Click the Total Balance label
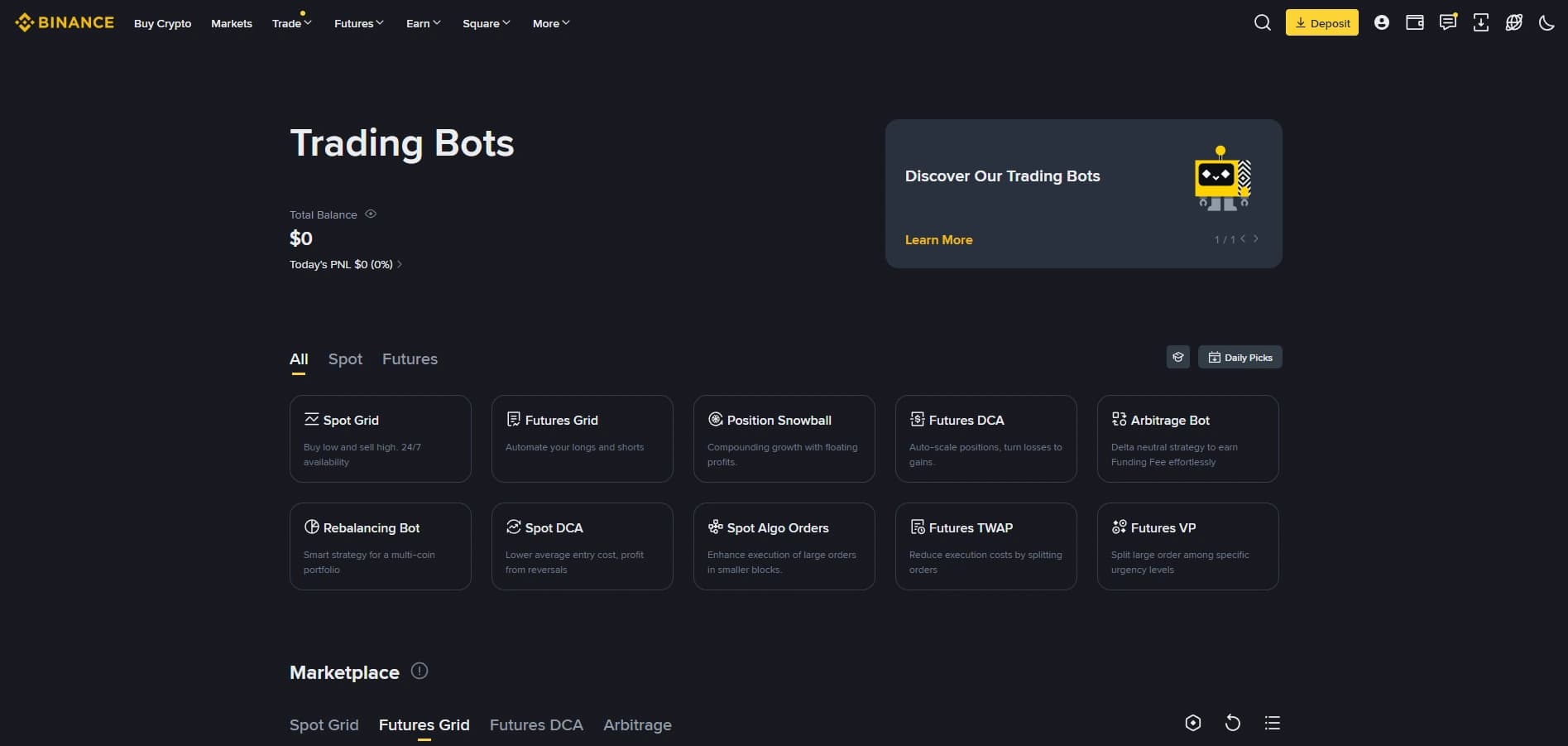Screen dimensions: 1568x746 [324, 214]
